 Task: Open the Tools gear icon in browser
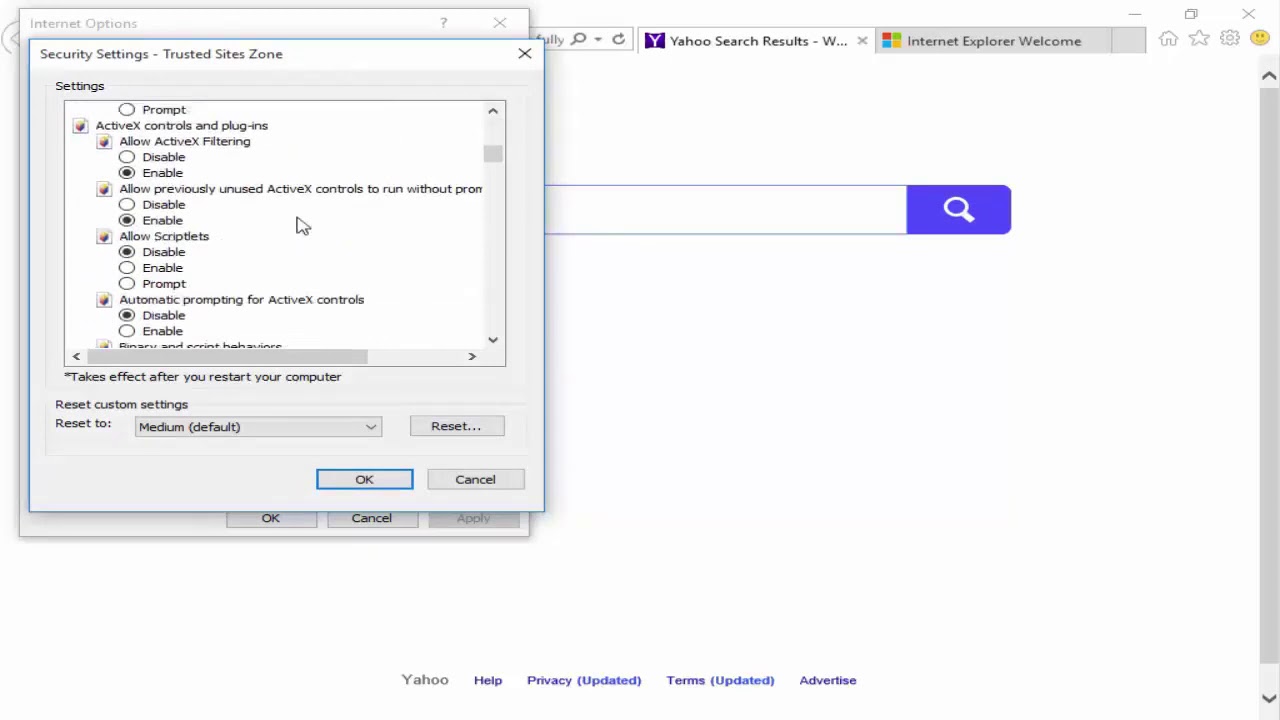pyautogui.click(x=1230, y=39)
